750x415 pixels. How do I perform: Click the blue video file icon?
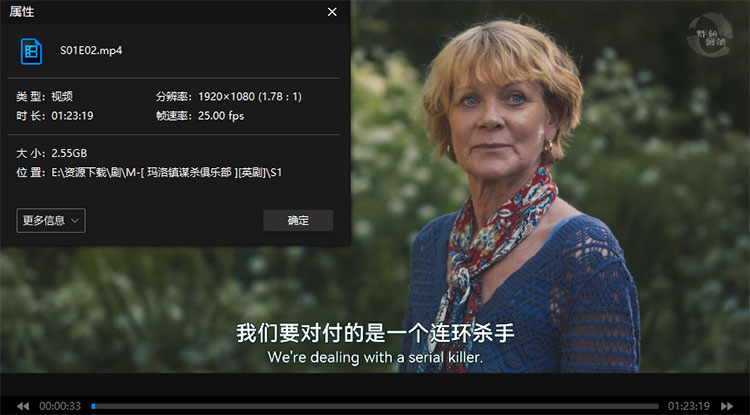[31, 51]
